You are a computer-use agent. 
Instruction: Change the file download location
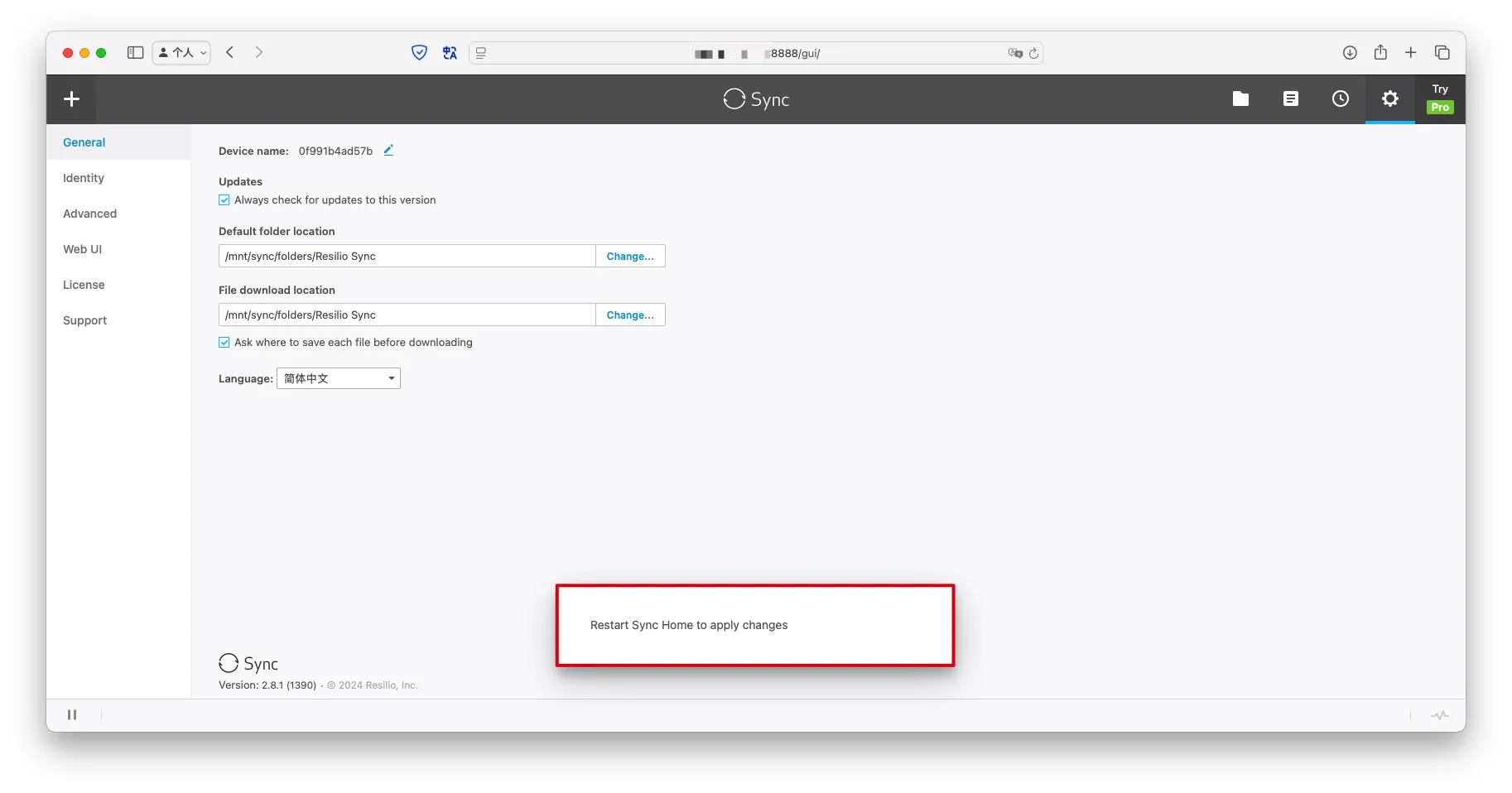tap(629, 315)
